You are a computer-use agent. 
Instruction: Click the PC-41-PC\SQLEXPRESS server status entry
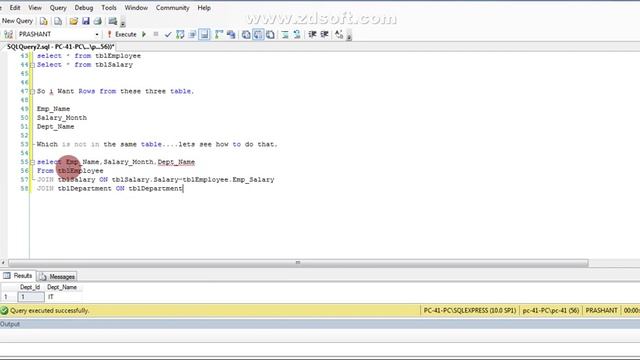click(469, 311)
